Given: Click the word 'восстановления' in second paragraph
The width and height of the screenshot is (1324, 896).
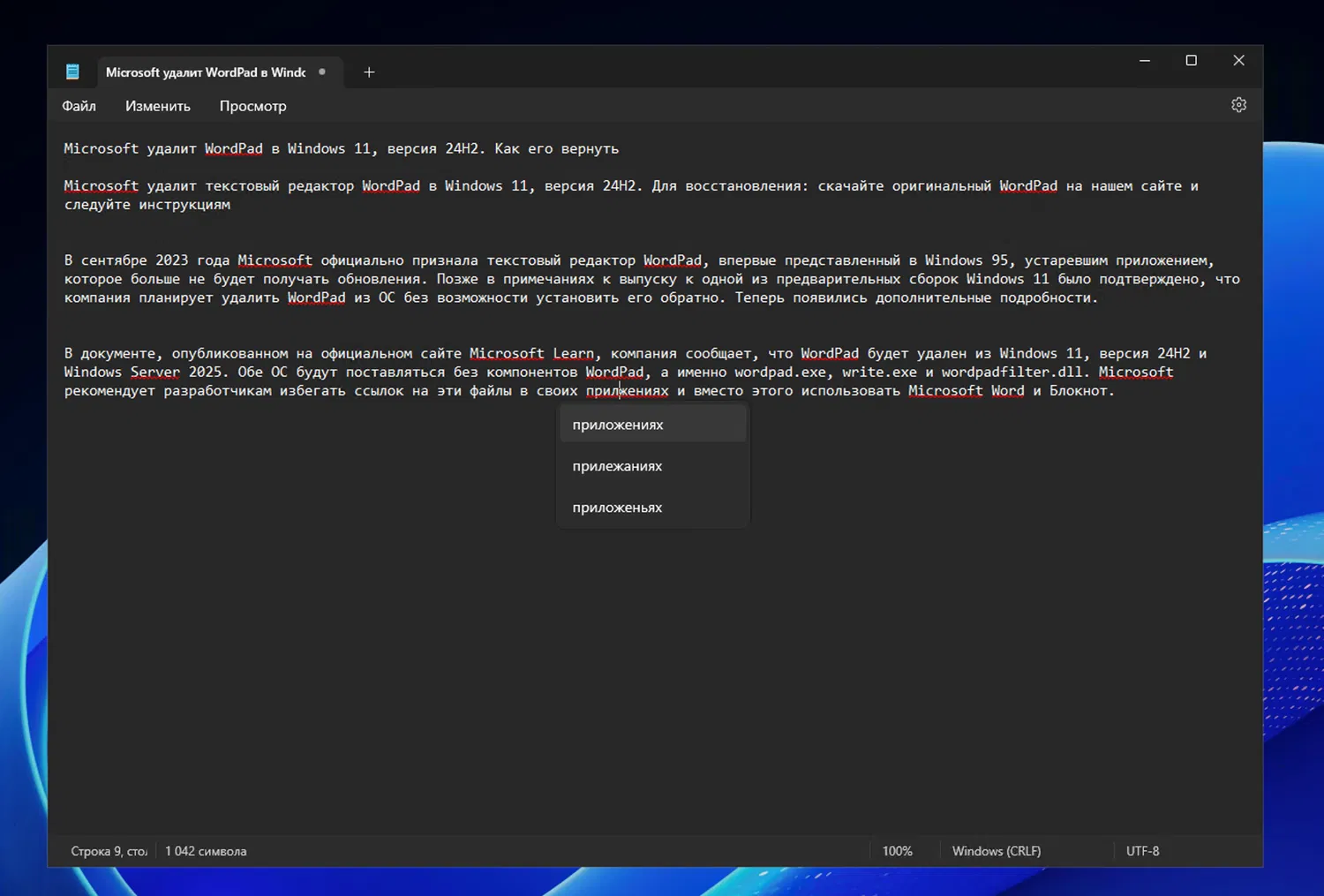Looking at the screenshot, I should click(743, 186).
